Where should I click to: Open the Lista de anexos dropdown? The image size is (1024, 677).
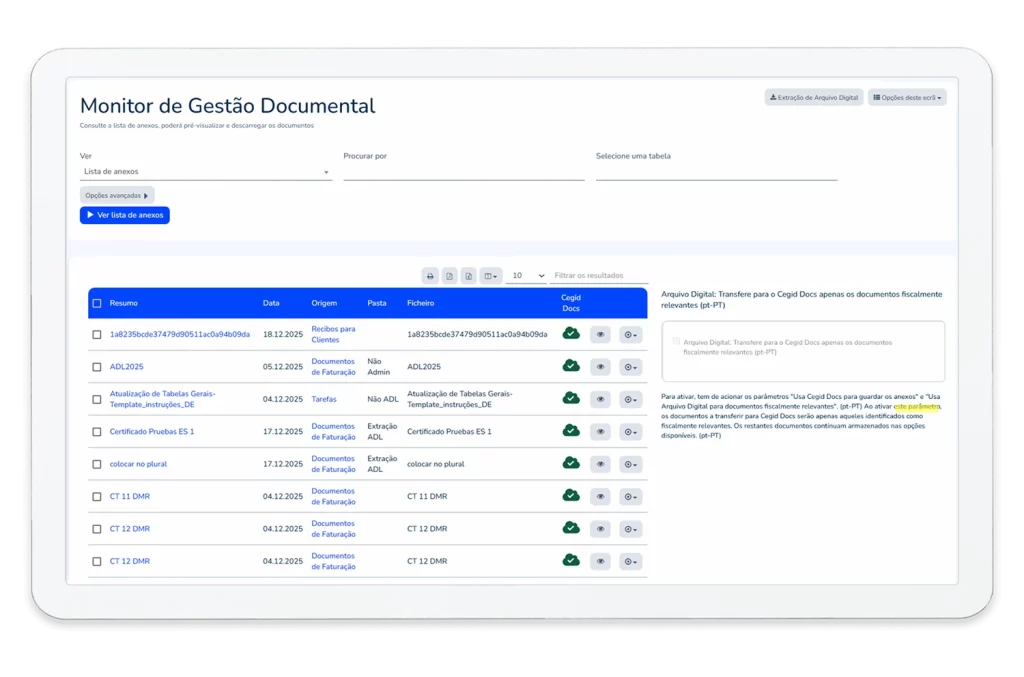(206, 172)
